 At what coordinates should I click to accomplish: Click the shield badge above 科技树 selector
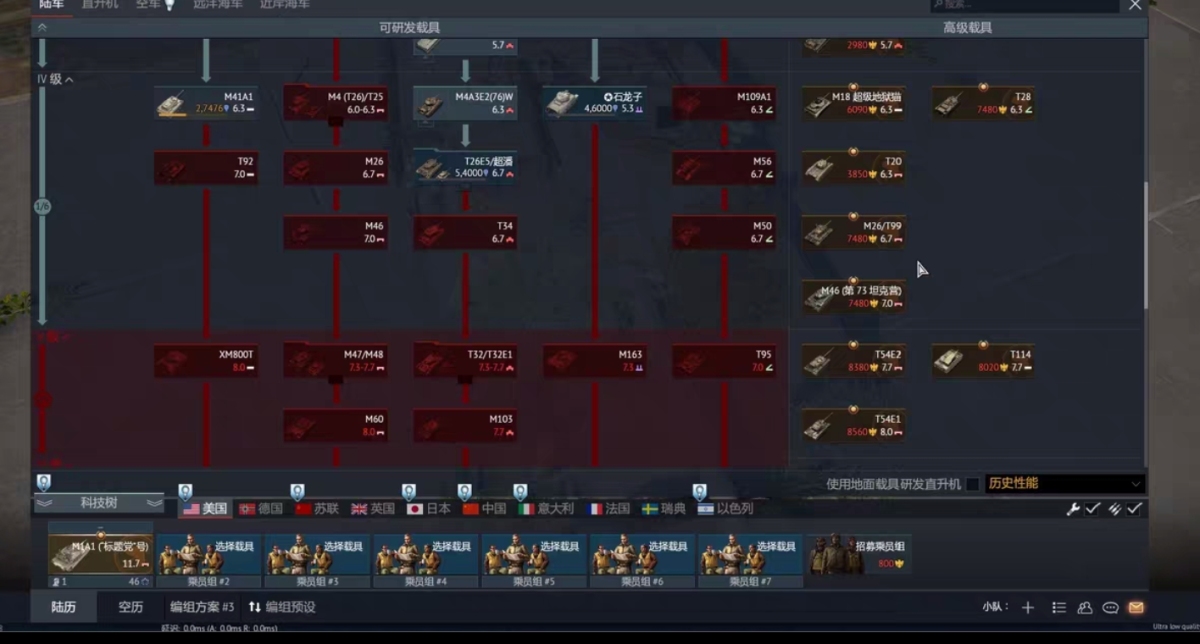click(x=43, y=482)
